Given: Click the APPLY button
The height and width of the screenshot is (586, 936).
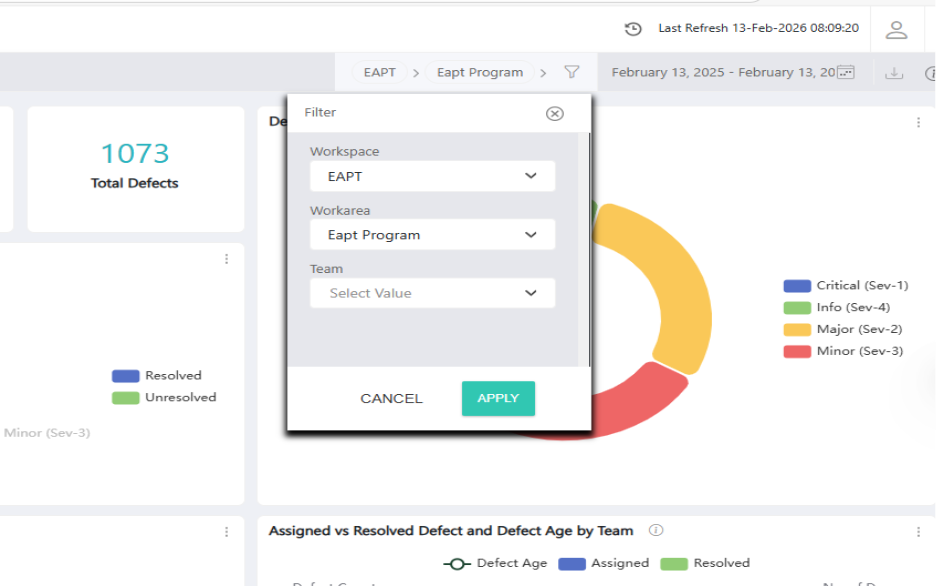Looking at the screenshot, I should 498,398.
